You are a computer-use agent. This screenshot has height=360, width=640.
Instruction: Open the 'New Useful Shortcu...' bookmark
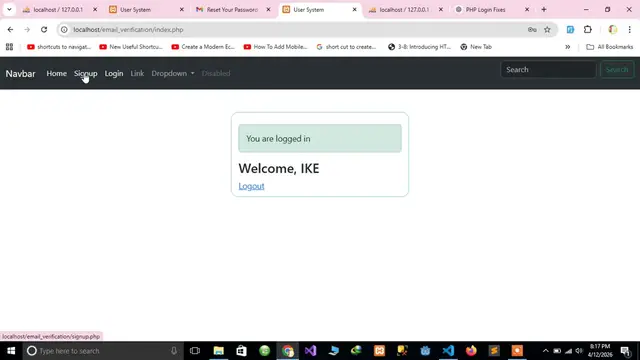[x=131, y=47]
